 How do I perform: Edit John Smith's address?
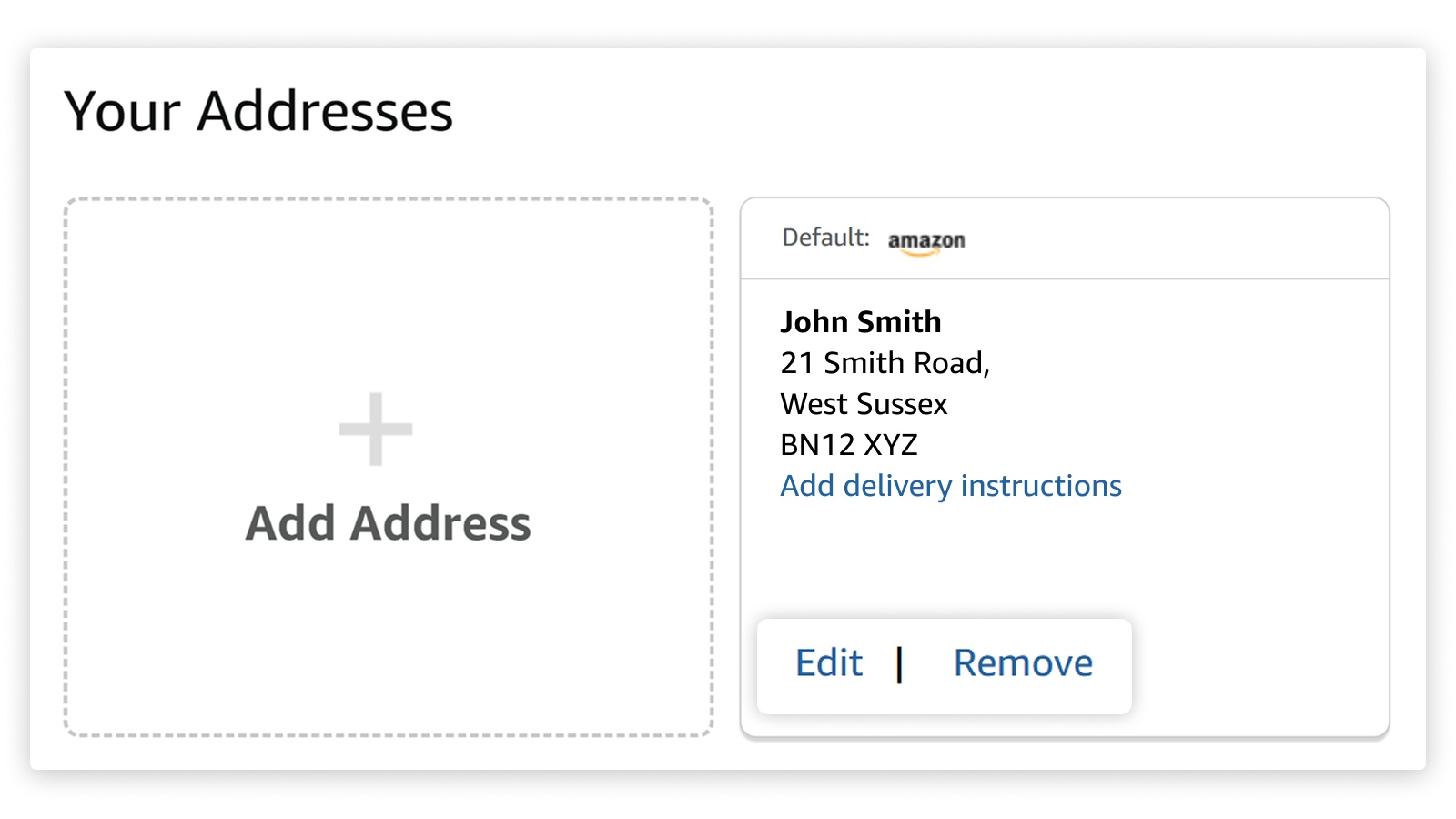pyautogui.click(x=828, y=663)
